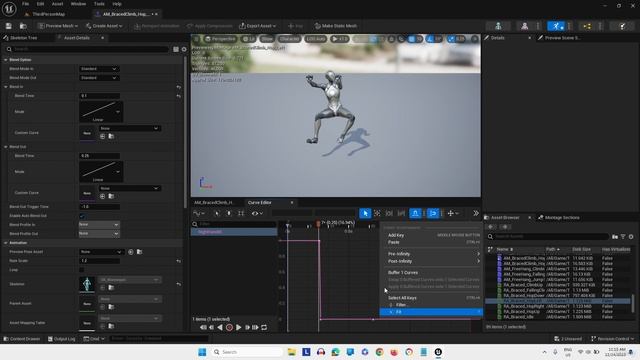The width and height of the screenshot is (640, 360).
Task: Toggle the curve editor value snapping icon
Action: pyautogui.click(x=433, y=213)
